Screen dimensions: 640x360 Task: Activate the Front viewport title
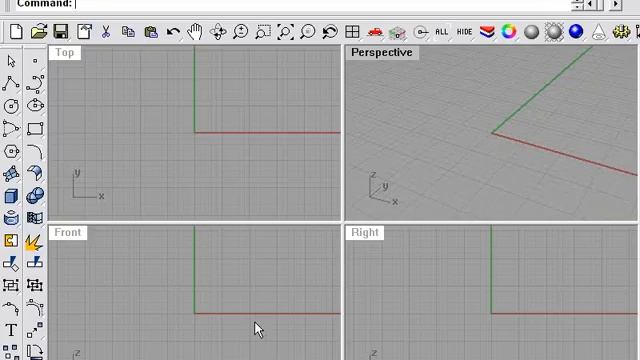68,232
